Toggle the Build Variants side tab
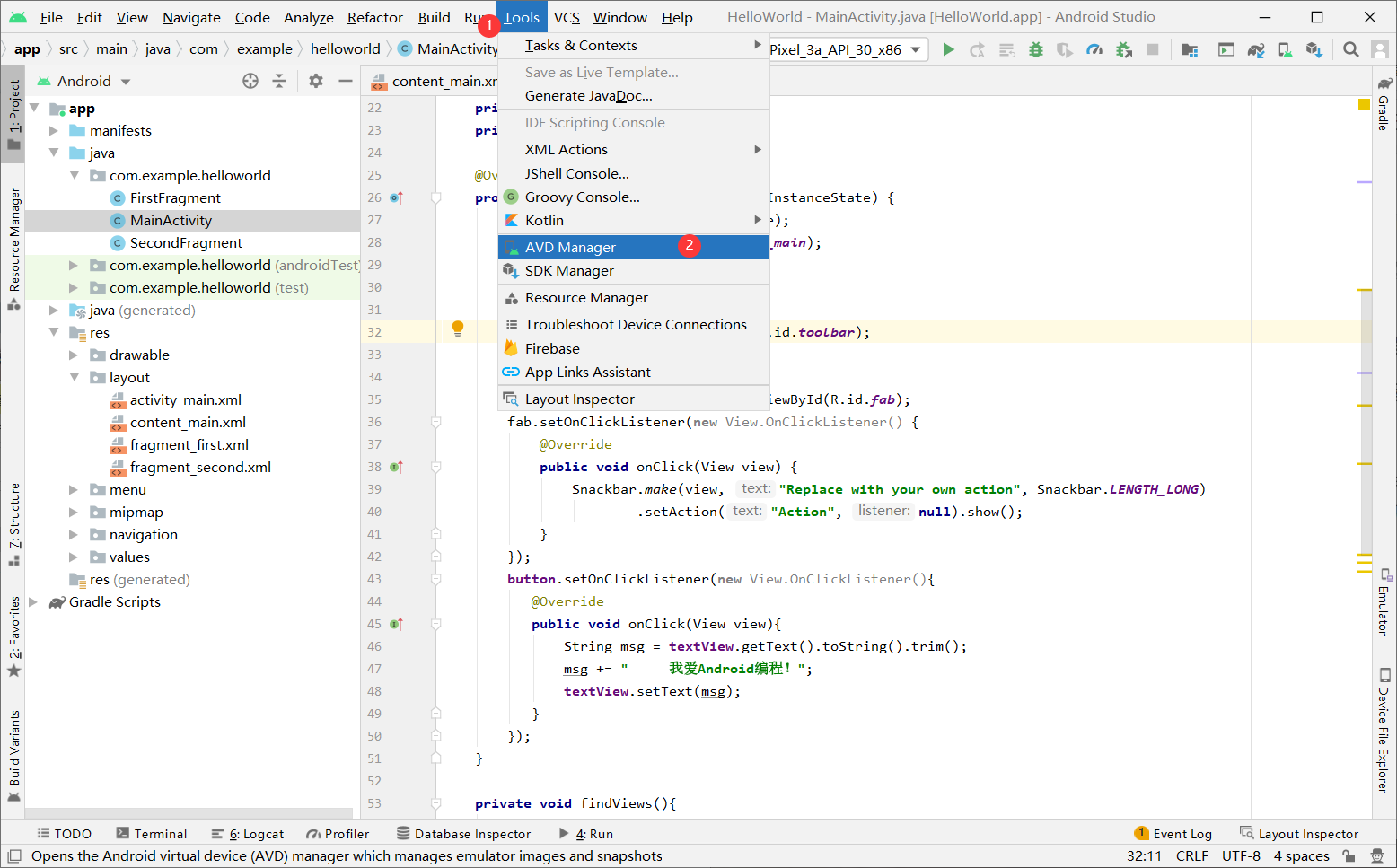 pos(13,756)
